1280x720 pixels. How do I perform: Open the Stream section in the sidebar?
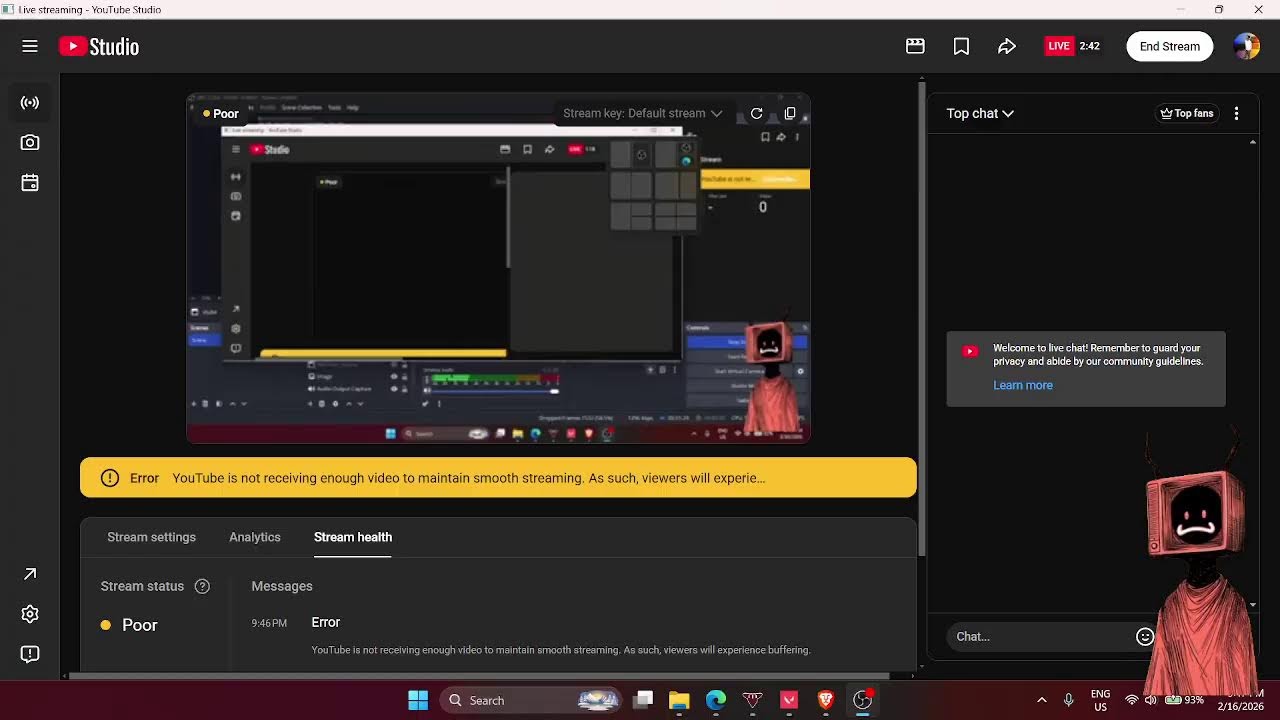tap(30, 103)
